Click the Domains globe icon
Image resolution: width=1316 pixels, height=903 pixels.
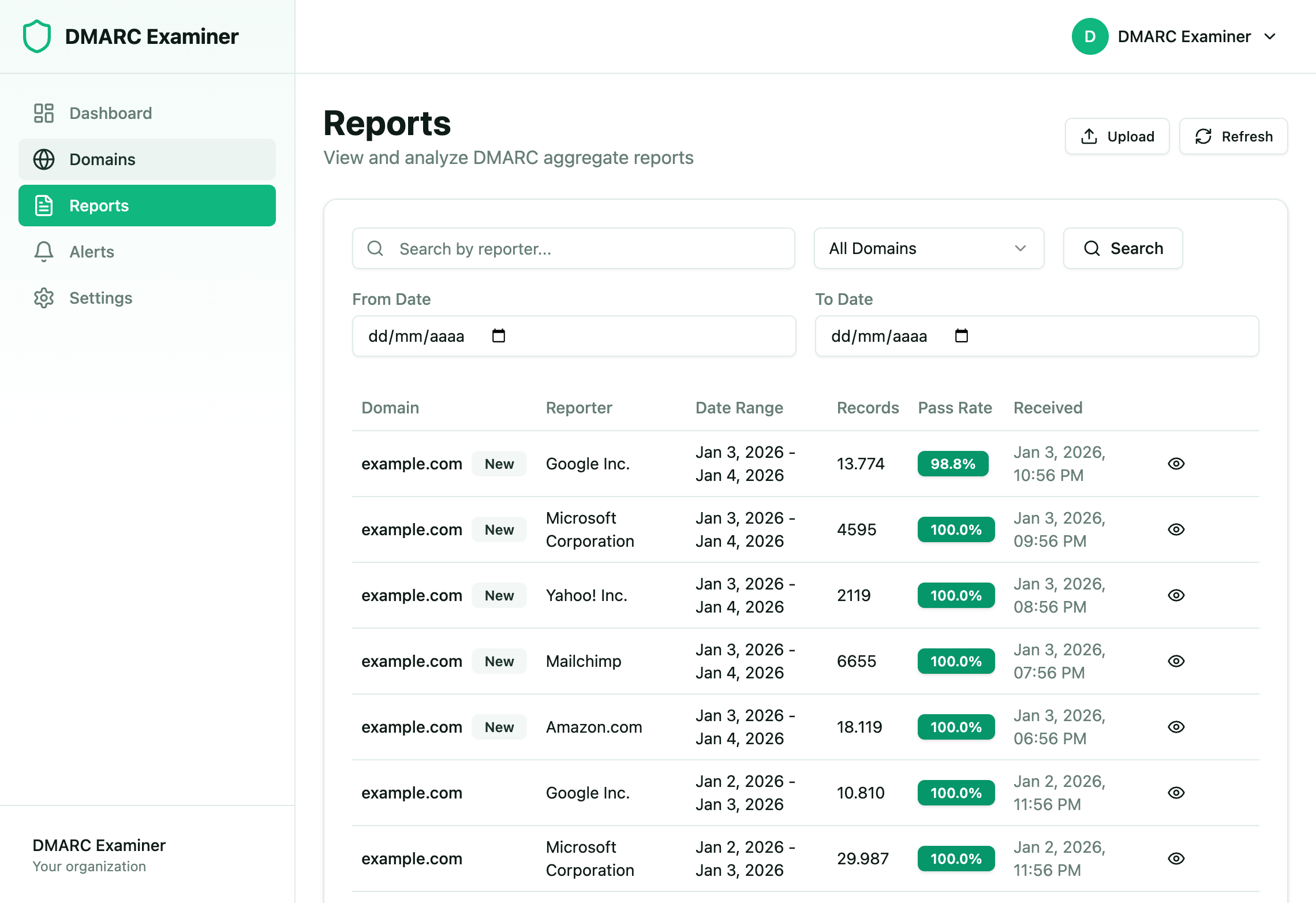(x=44, y=159)
